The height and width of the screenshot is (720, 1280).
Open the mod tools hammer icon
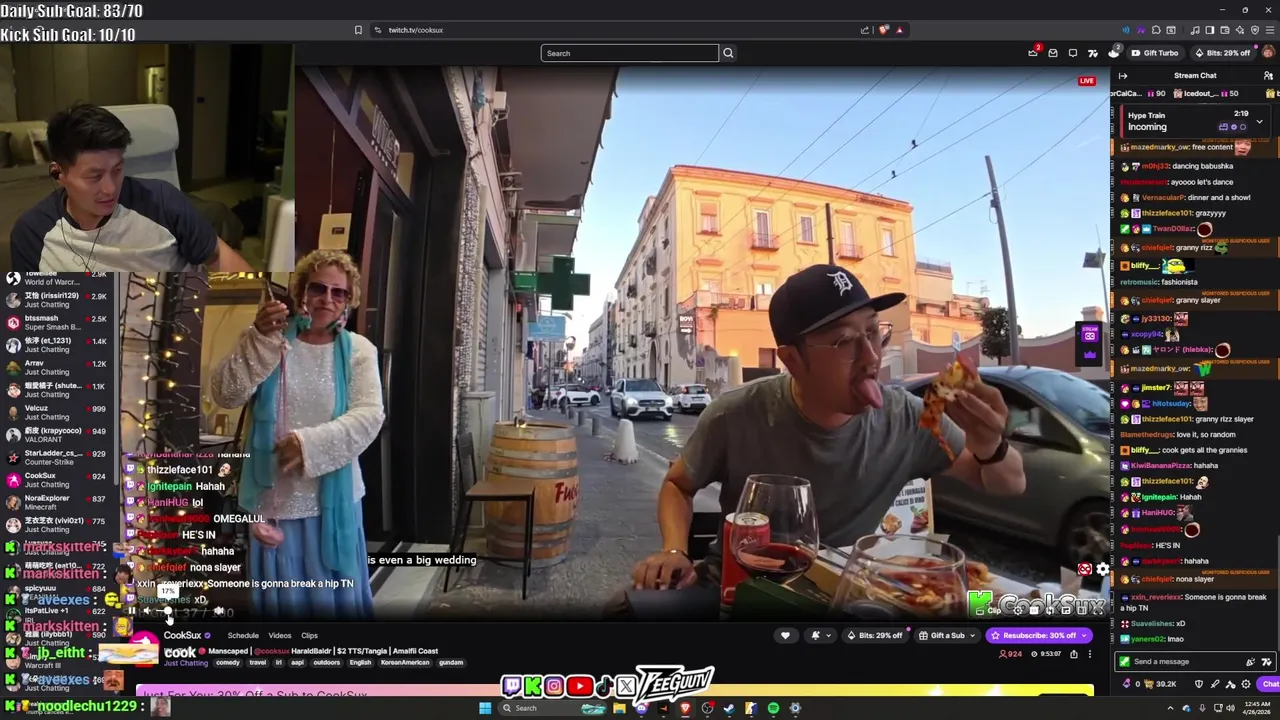point(1230,684)
